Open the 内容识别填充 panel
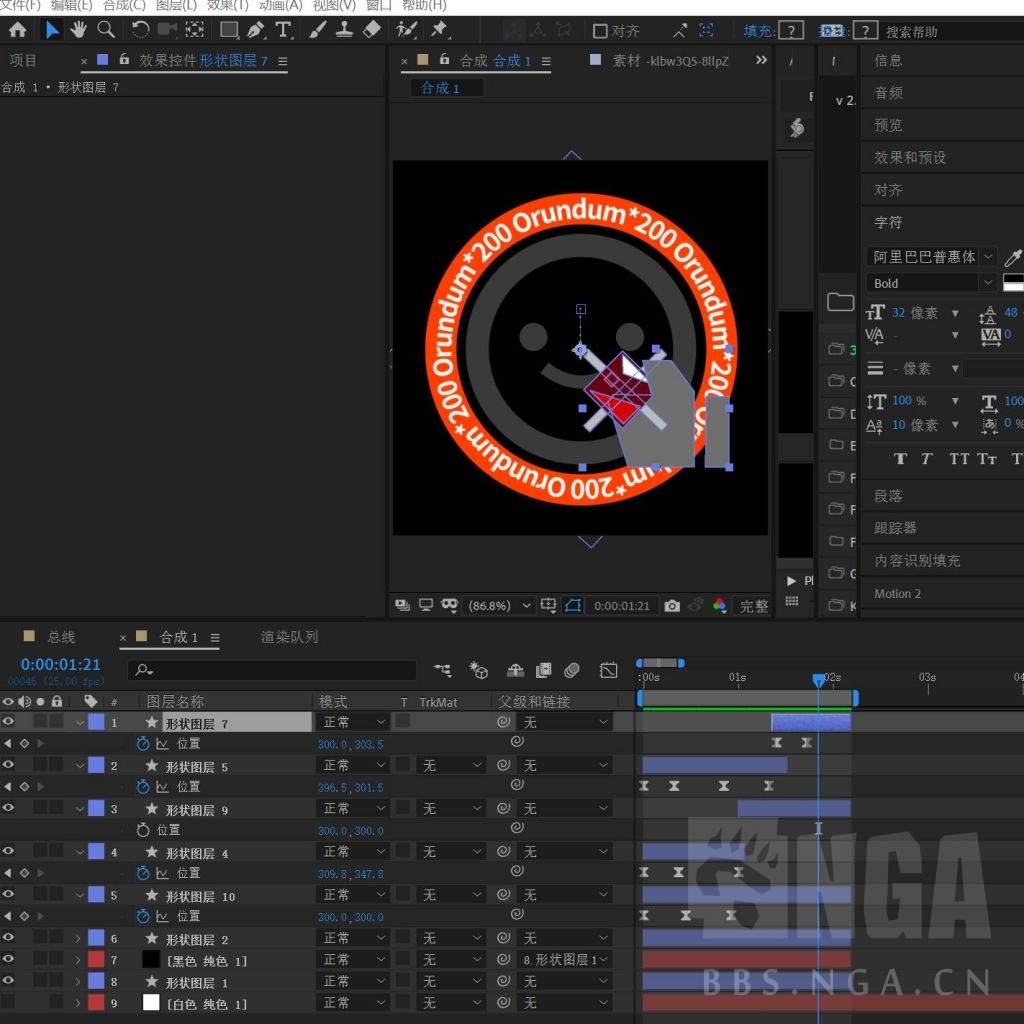Screen dimensions: 1024x1024 (918, 560)
